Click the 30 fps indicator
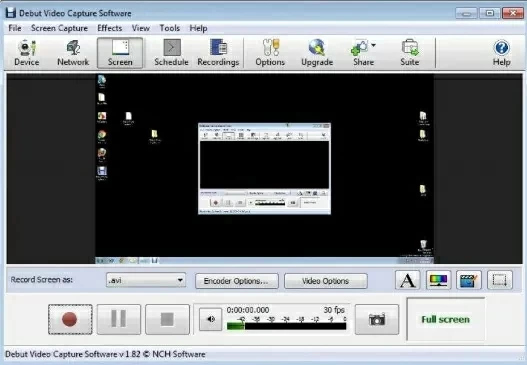Viewport: 527px width, 365px height. [x=334, y=310]
